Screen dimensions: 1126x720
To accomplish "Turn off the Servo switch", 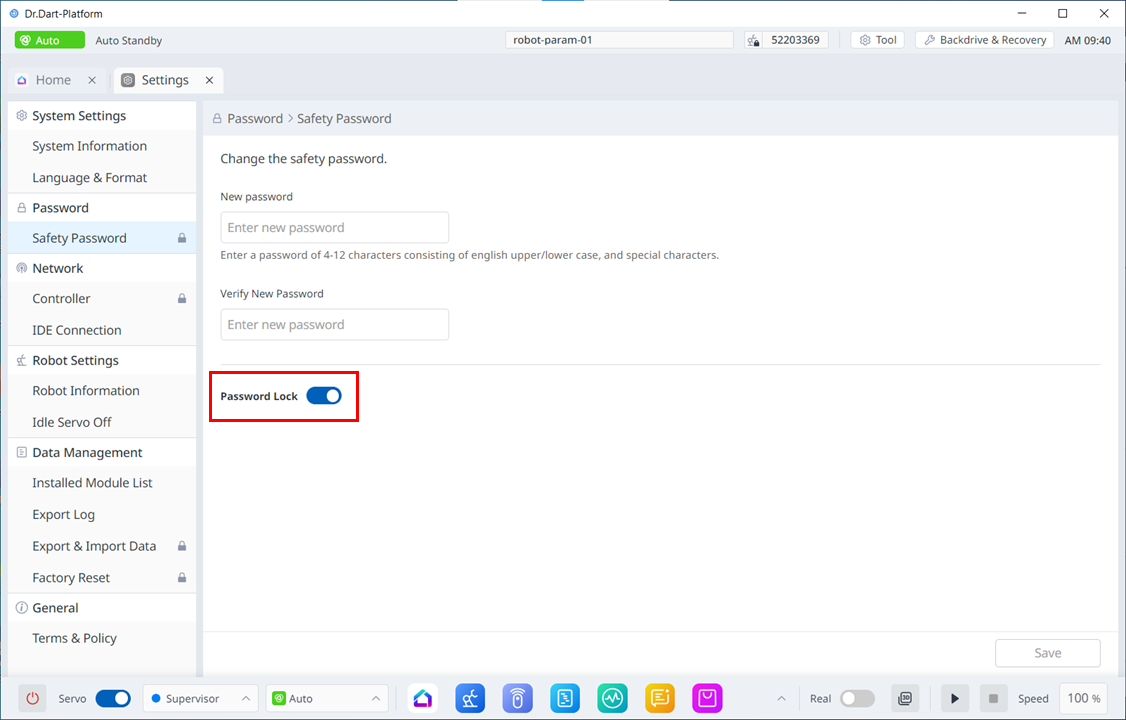I will [113, 698].
